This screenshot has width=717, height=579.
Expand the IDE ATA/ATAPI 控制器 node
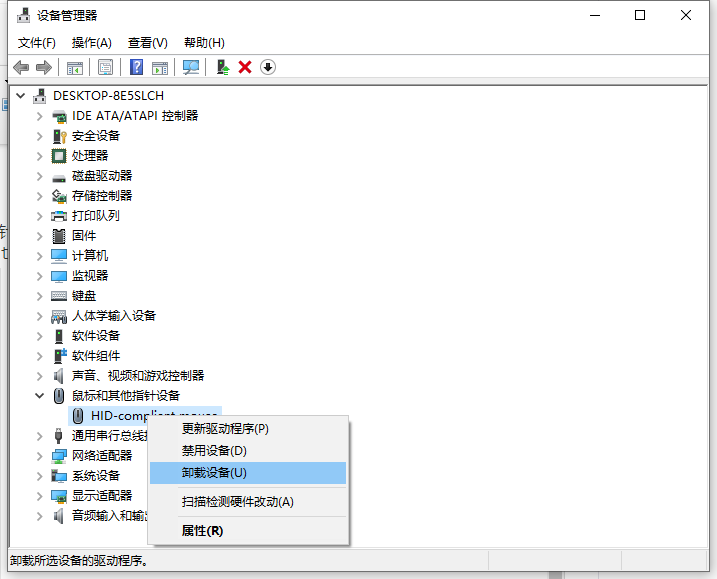pyautogui.click(x=40, y=116)
